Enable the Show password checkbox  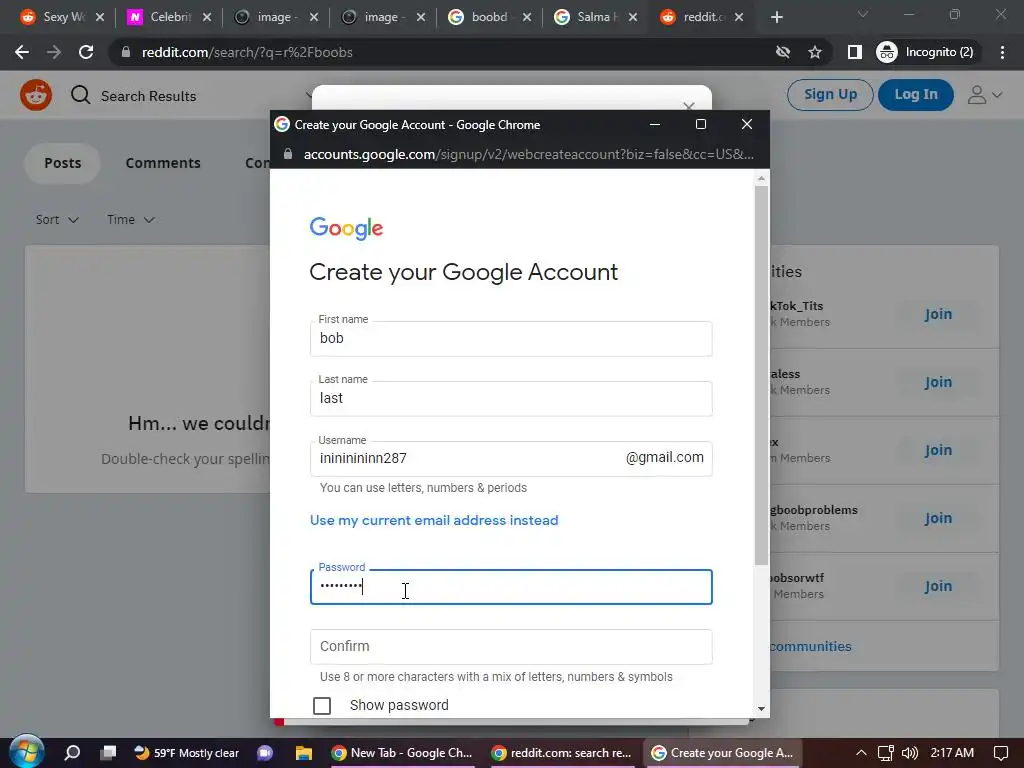[x=322, y=705]
